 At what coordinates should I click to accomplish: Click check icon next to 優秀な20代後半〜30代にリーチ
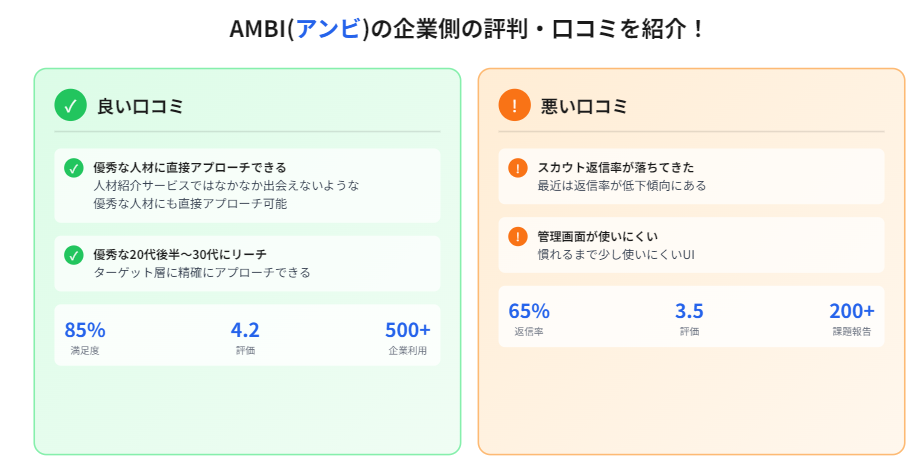click(73, 254)
